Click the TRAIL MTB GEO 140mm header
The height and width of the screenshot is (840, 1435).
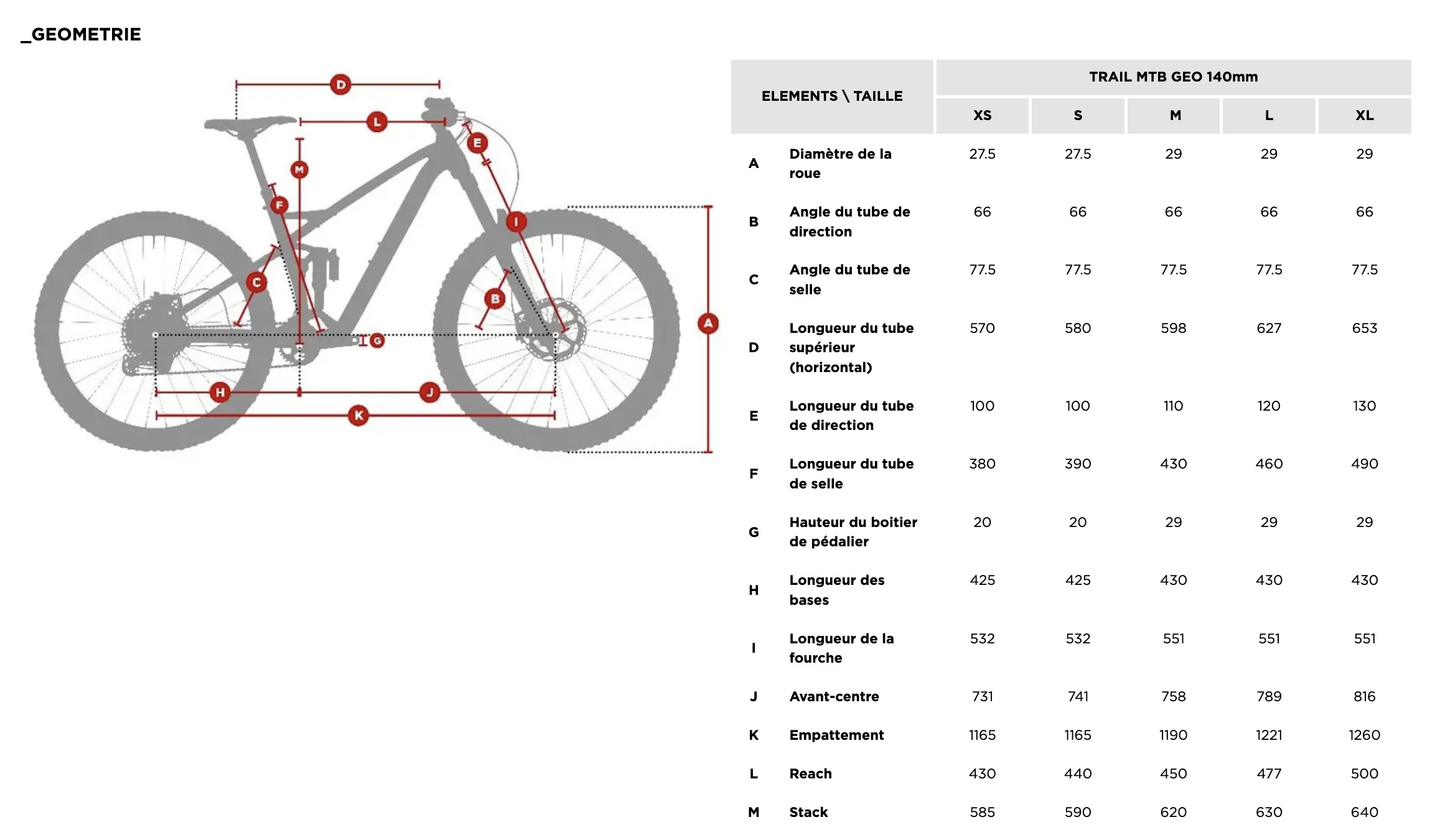pyautogui.click(x=1173, y=77)
